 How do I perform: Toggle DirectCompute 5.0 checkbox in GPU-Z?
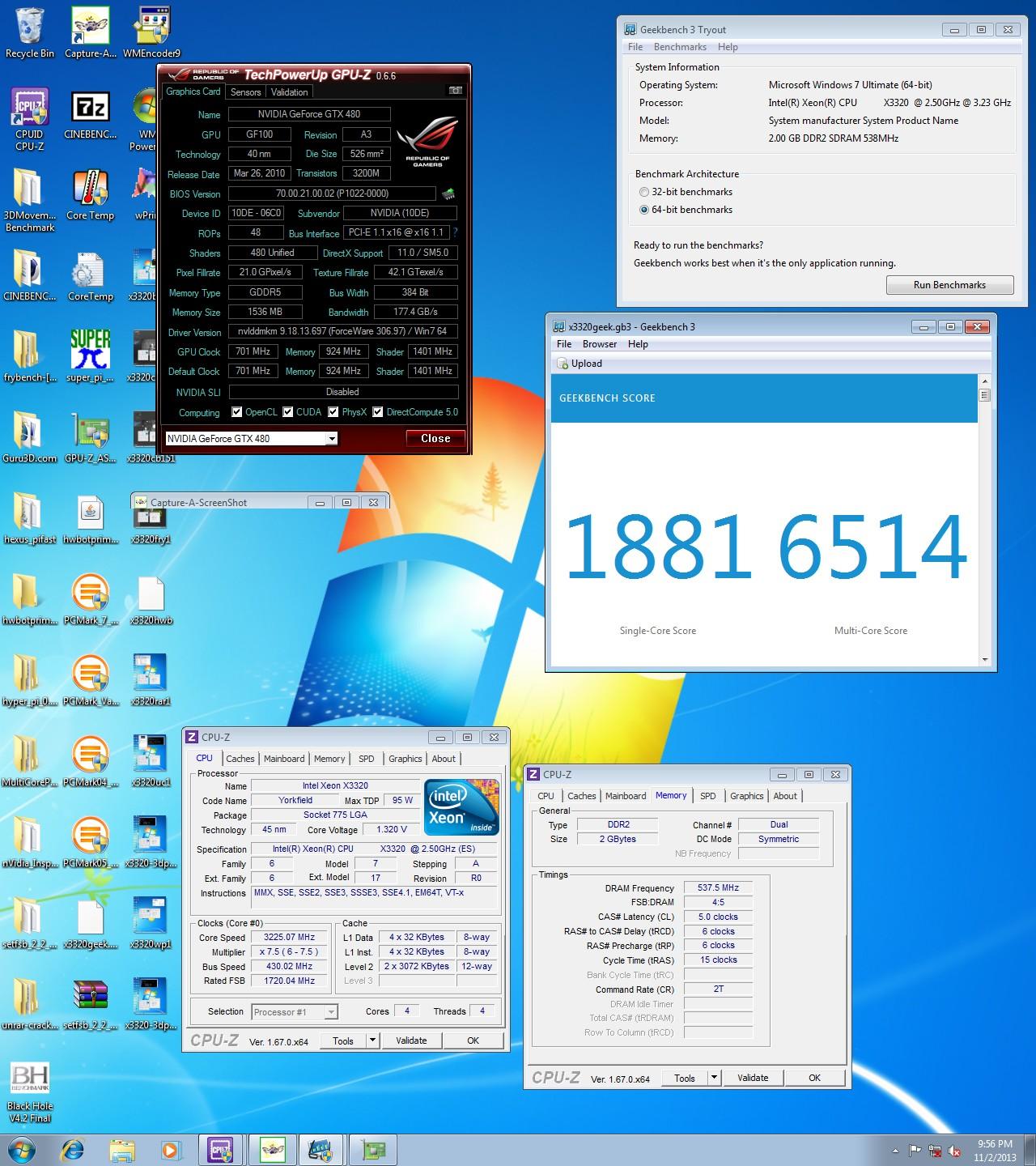(x=378, y=412)
